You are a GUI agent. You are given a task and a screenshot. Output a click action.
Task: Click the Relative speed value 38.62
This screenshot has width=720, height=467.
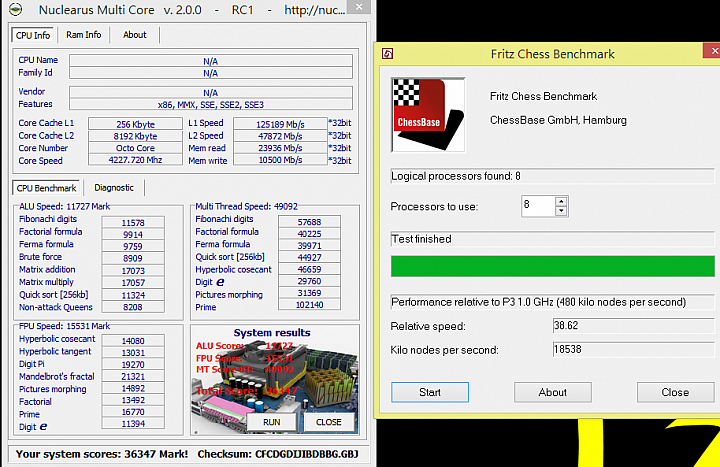(x=634, y=326)
